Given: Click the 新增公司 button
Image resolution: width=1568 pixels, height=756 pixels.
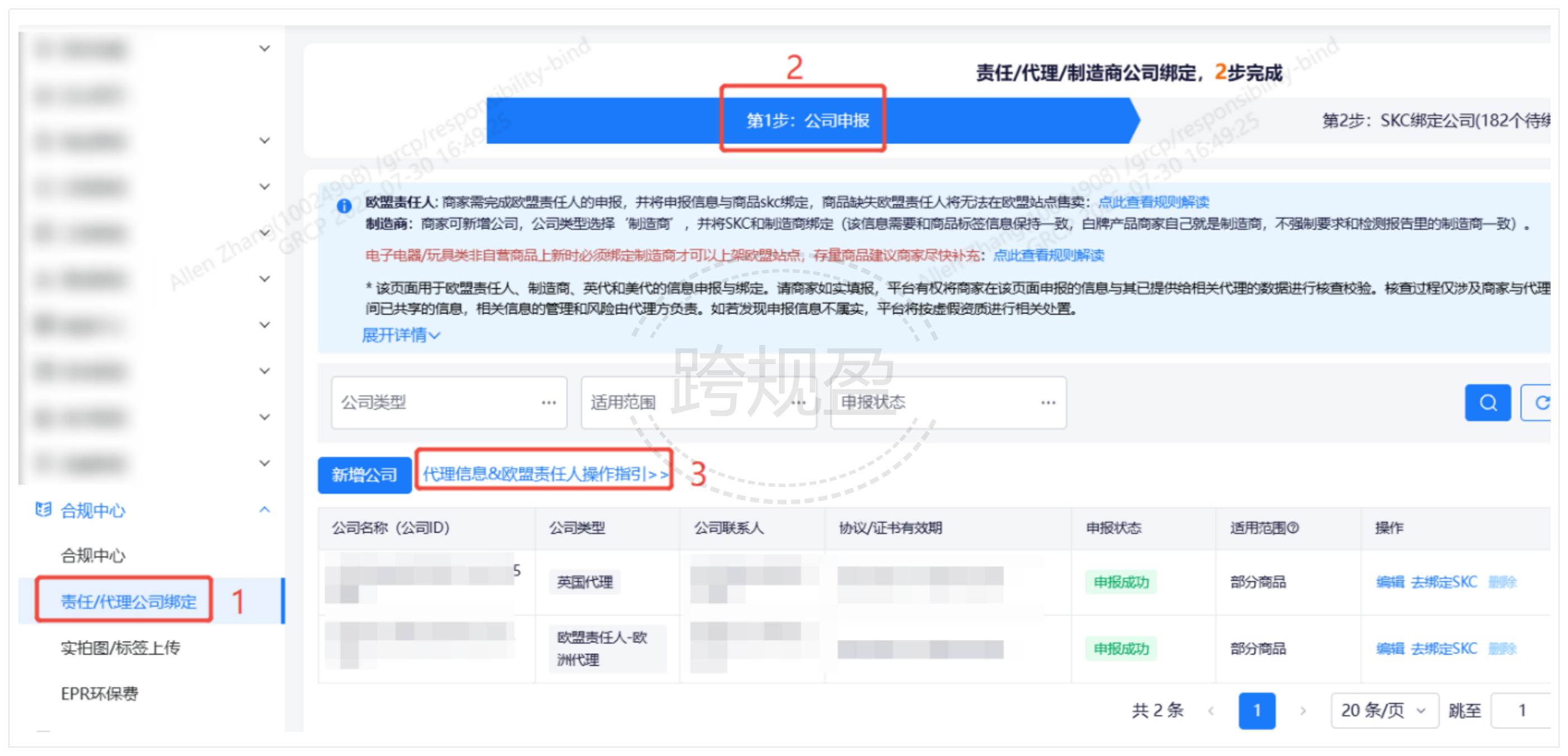Looking at the screenshot, I should click(x=364, y=475).
